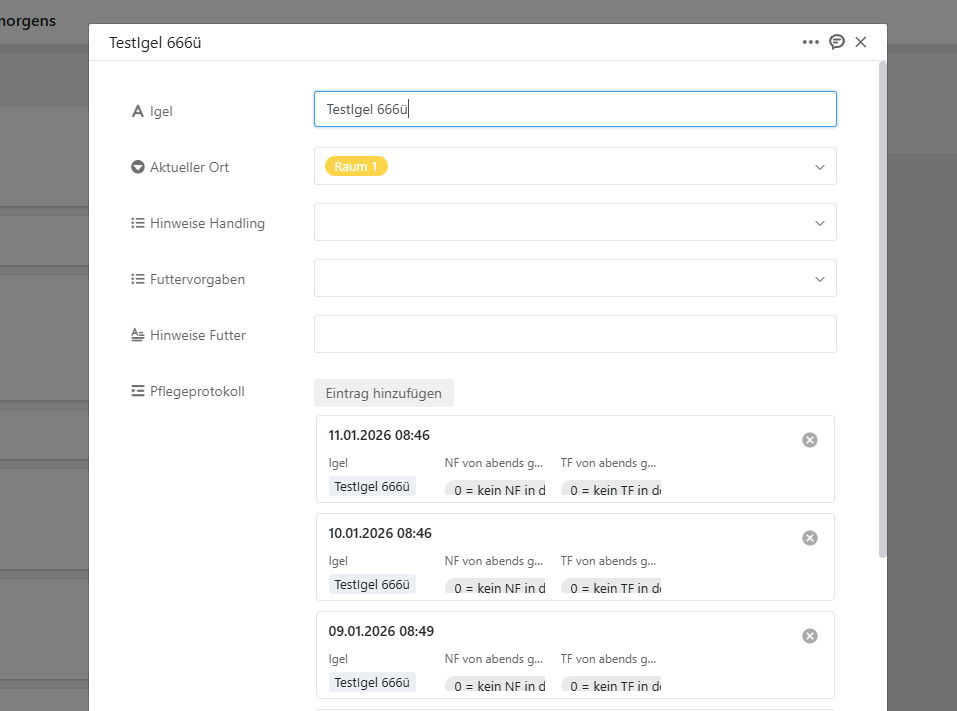This screenshot has width=957, height=711.
Task: Close the TestIgel 666ü record dialog
Action: 861,42
